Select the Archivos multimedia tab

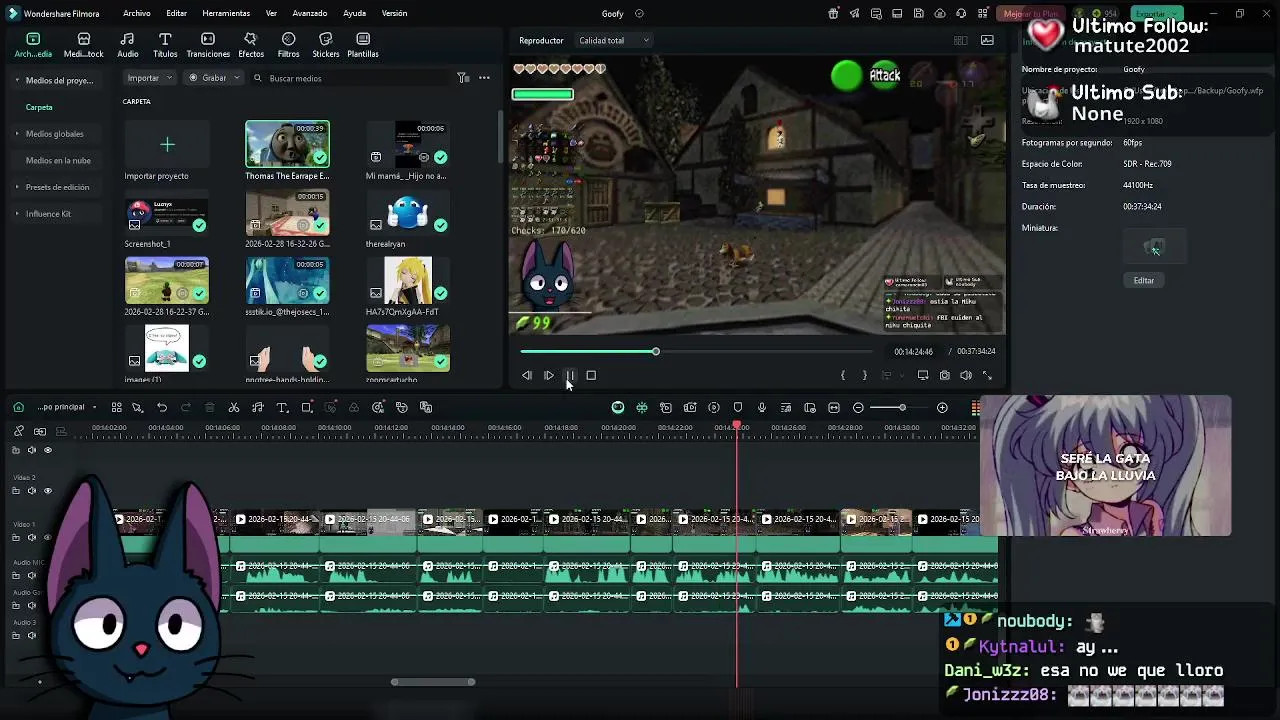33,45
